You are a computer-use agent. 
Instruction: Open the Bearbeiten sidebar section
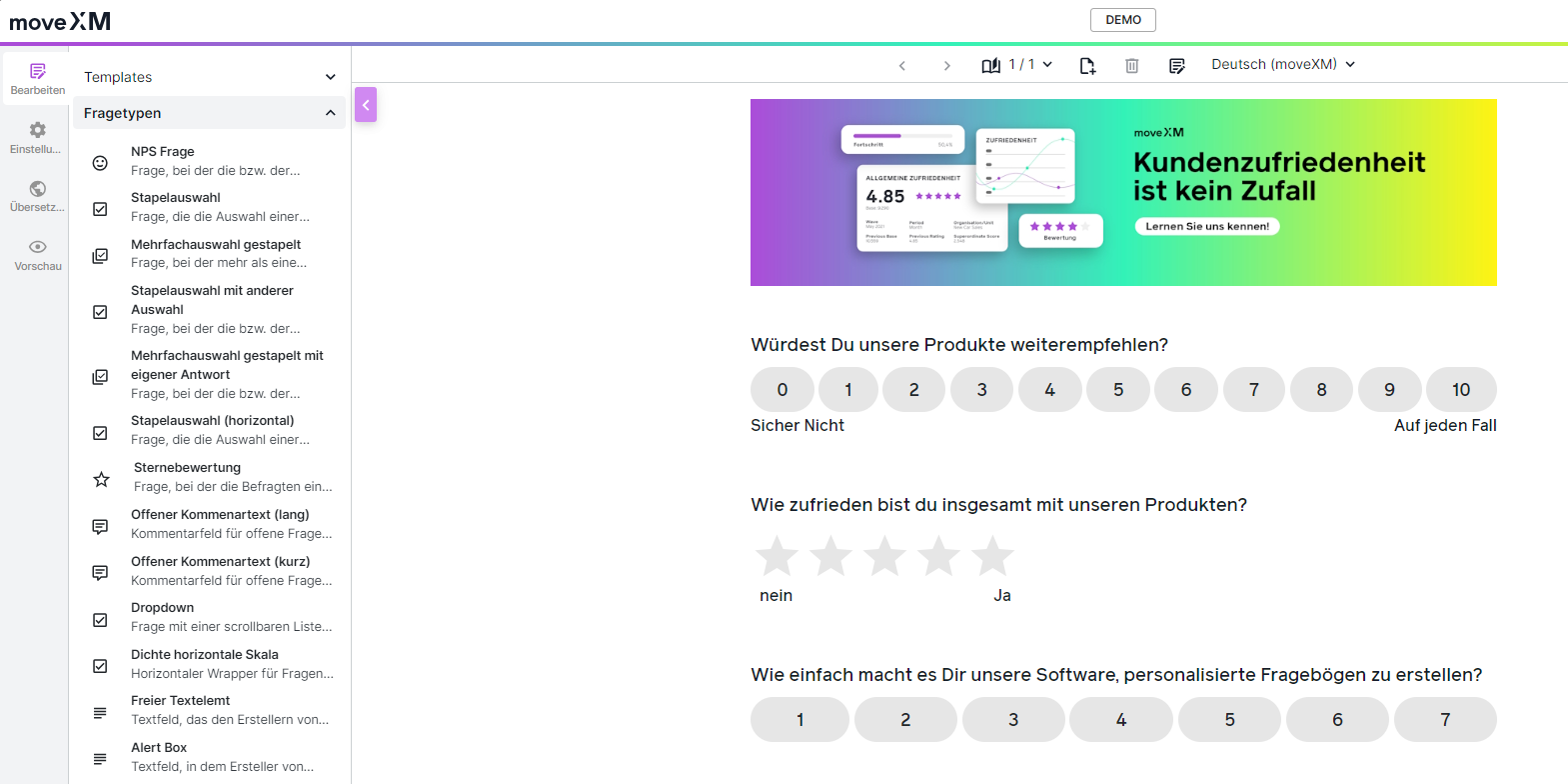click(37, 79)
